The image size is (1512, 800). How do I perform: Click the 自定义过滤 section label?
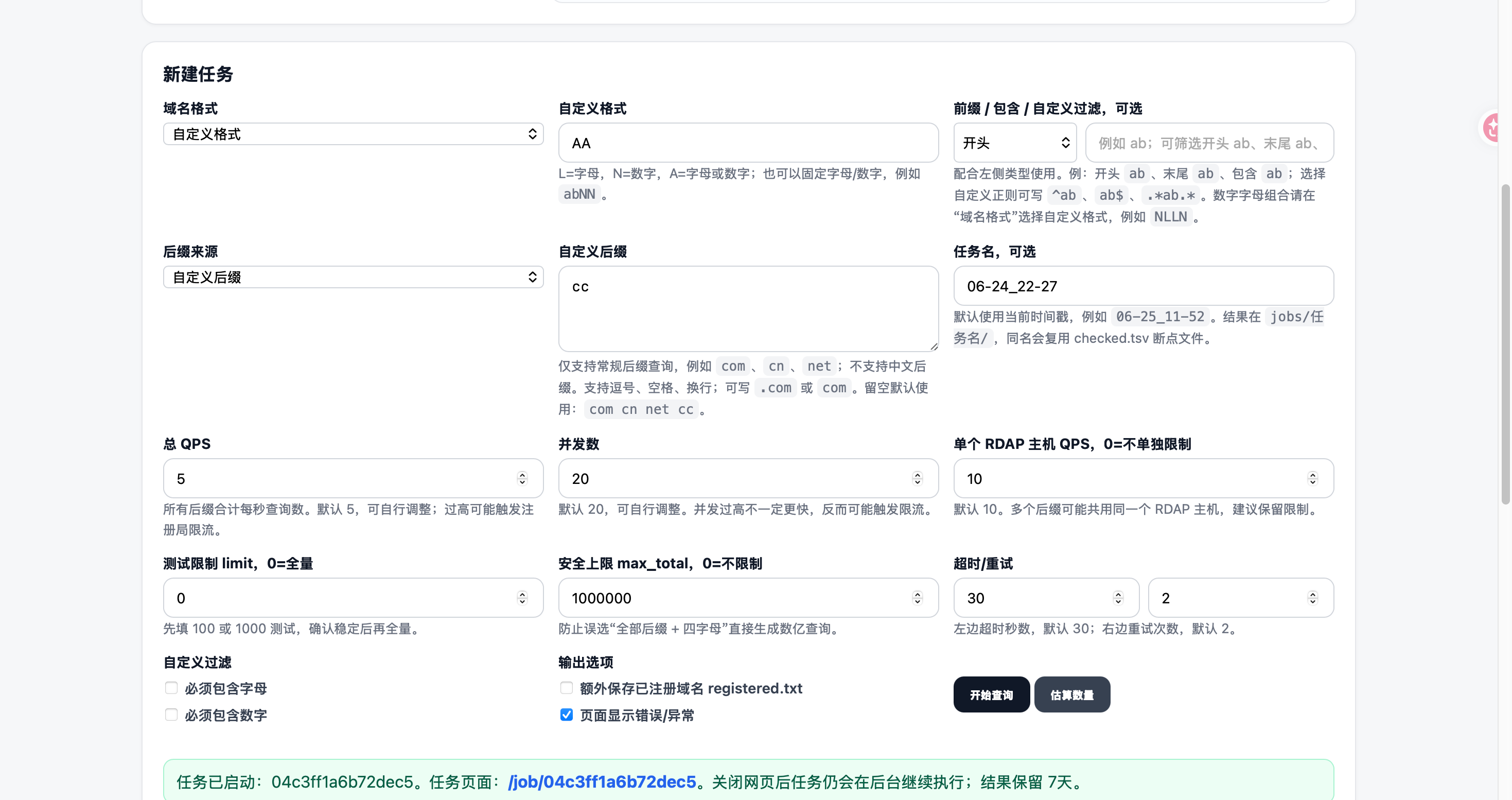[197, 662]
